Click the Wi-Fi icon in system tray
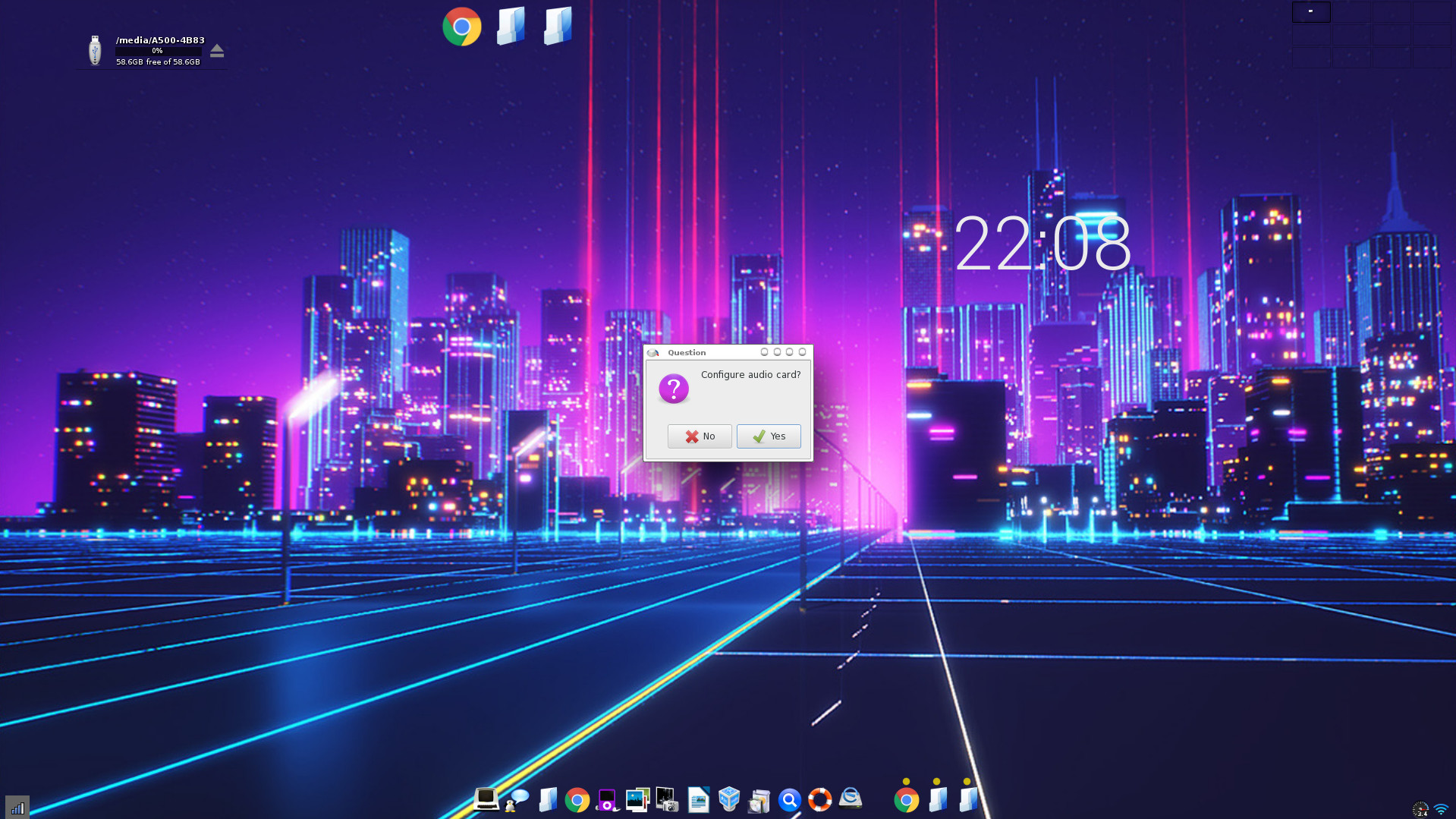 pyautogui.click(x=1441, y=809)
